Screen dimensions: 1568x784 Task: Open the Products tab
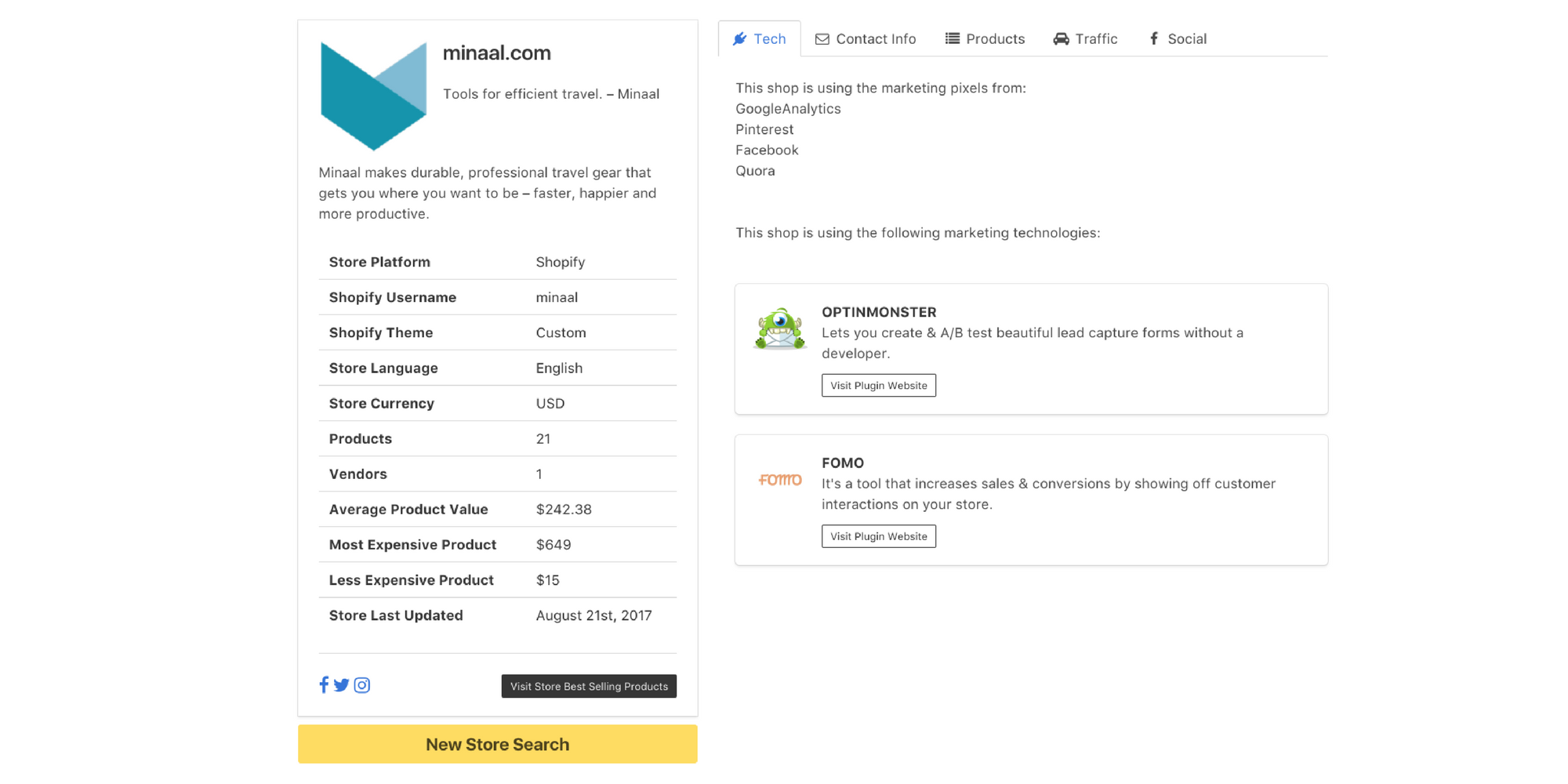click(x=985, y=38)
